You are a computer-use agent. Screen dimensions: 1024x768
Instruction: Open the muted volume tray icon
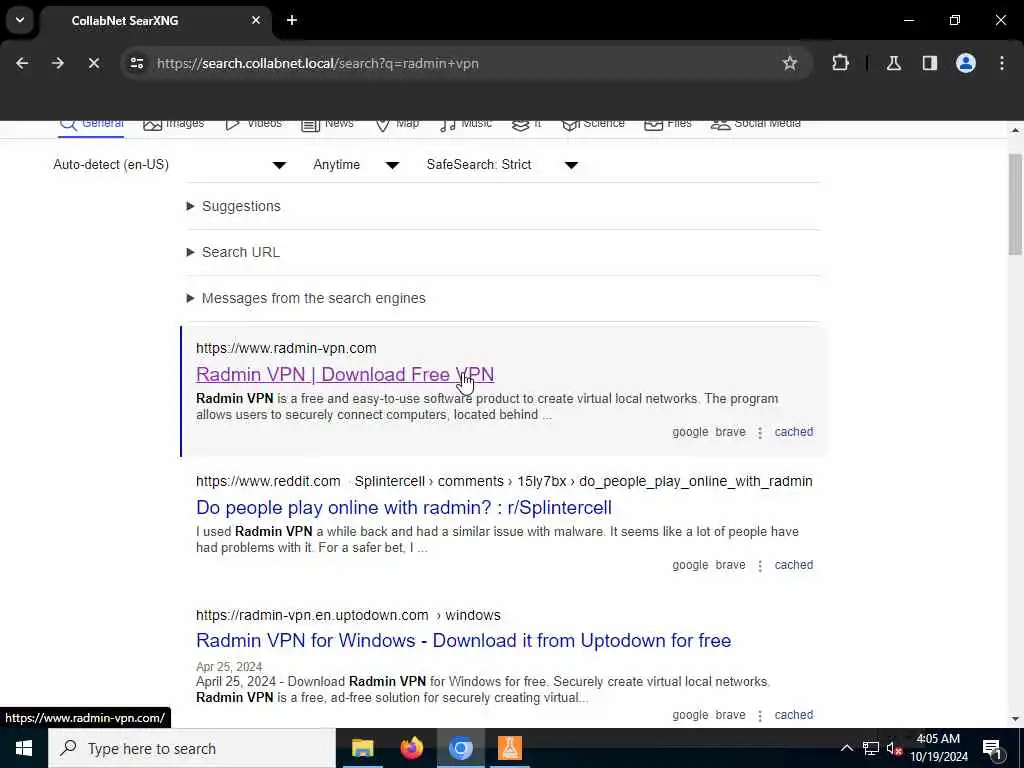pos(894,748)
